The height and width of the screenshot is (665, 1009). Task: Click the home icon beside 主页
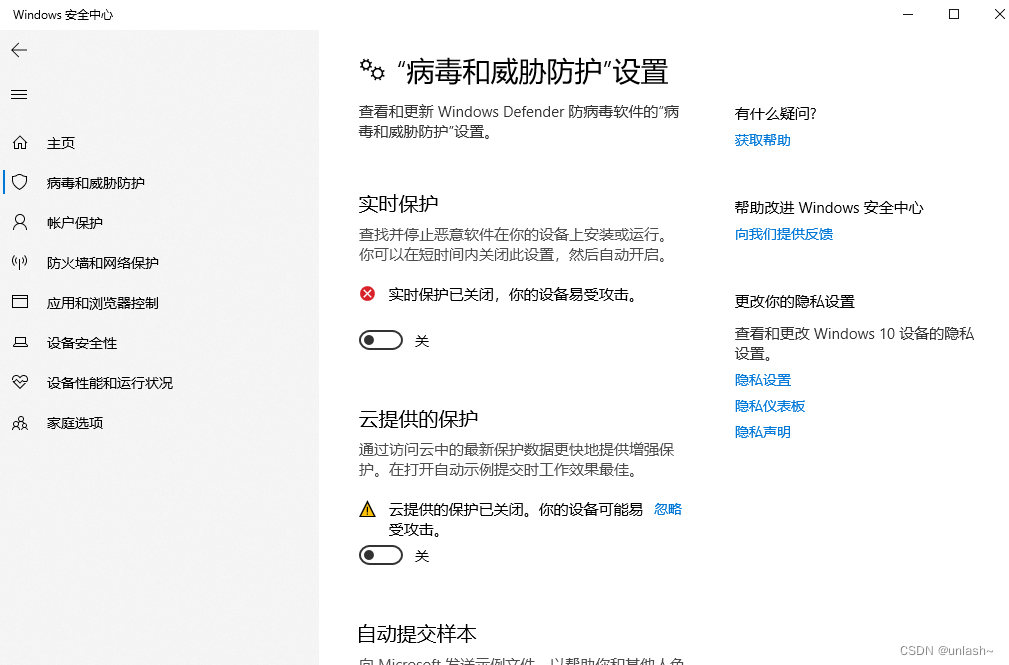click(20, 142)
